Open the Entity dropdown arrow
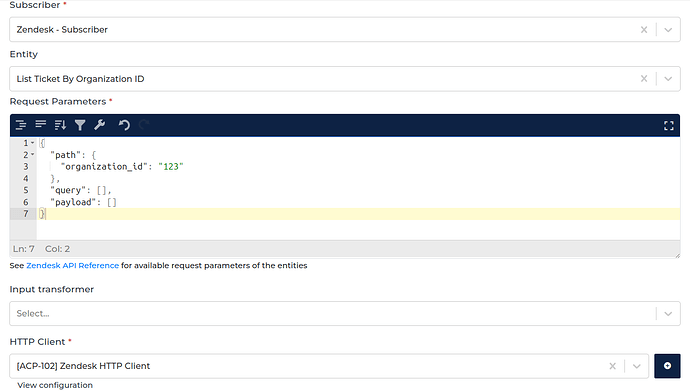 (668, 79)
